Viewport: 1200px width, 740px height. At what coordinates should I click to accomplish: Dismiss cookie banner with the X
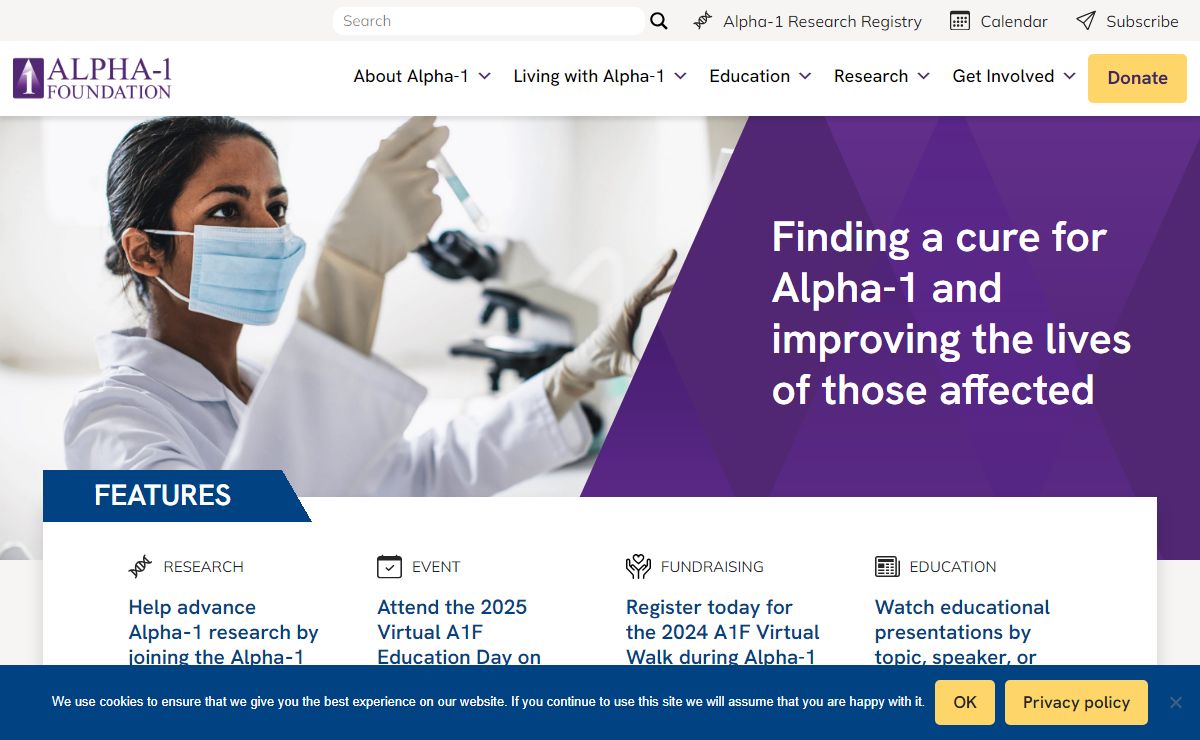pyautogui.click(x=1176, y=702)
